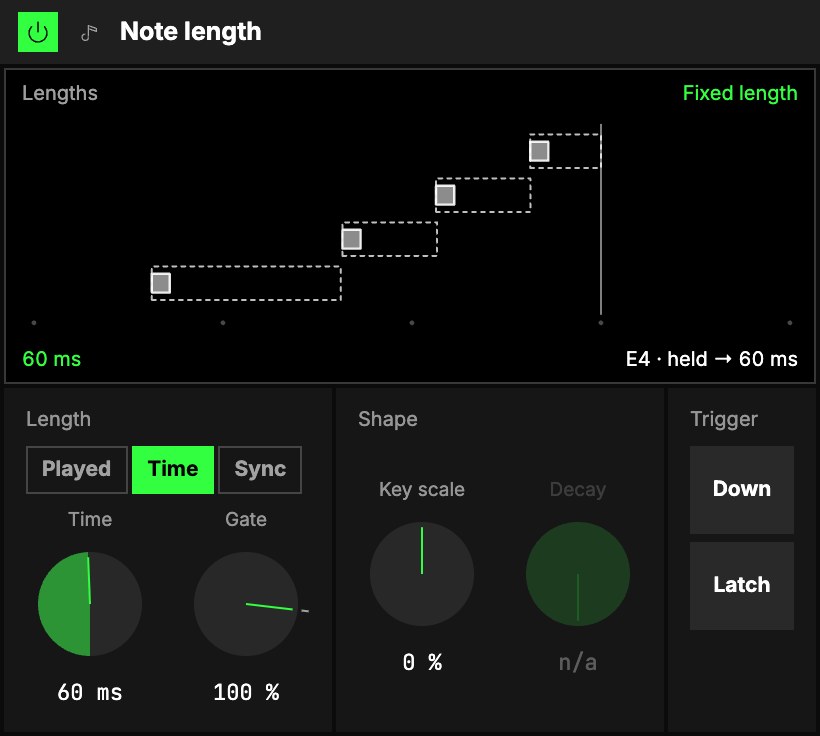
Task: Click the 60 ms Time knob value
Action: point(89,692)
